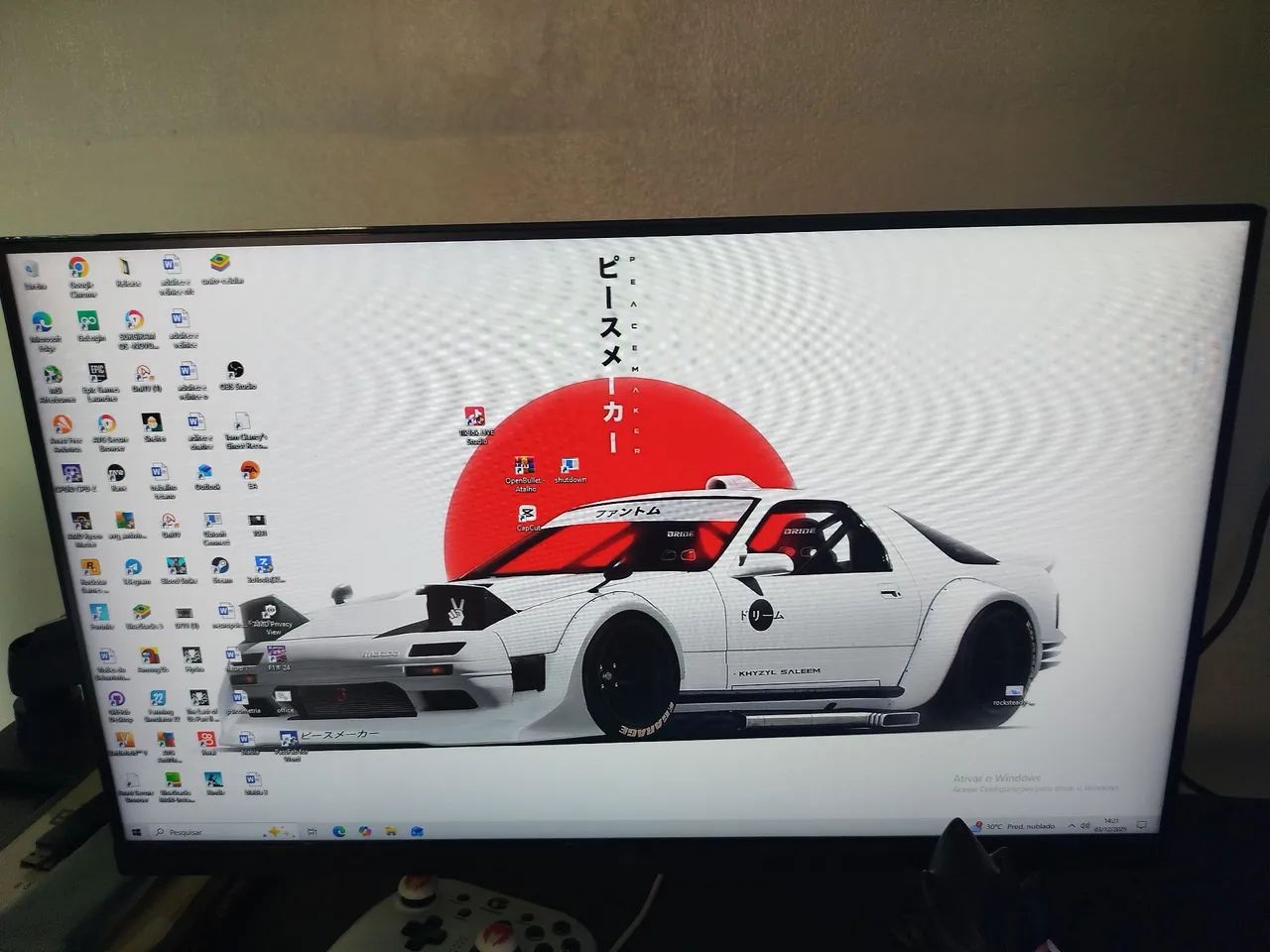This screenshot has width=1270, height=952.
Task: Open the Google Chrome desktop shortcut
Action: (79, 269)
